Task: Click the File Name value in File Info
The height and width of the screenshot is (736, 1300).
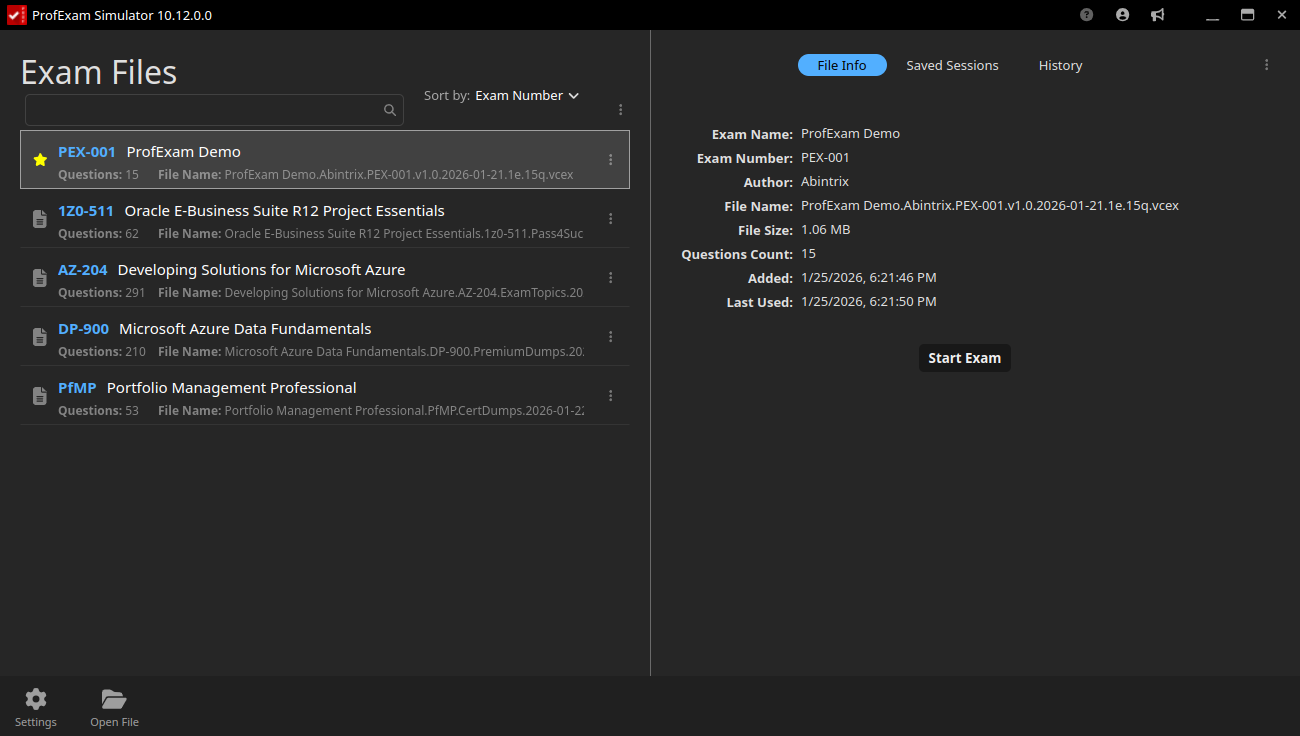Action: (990, 206)
